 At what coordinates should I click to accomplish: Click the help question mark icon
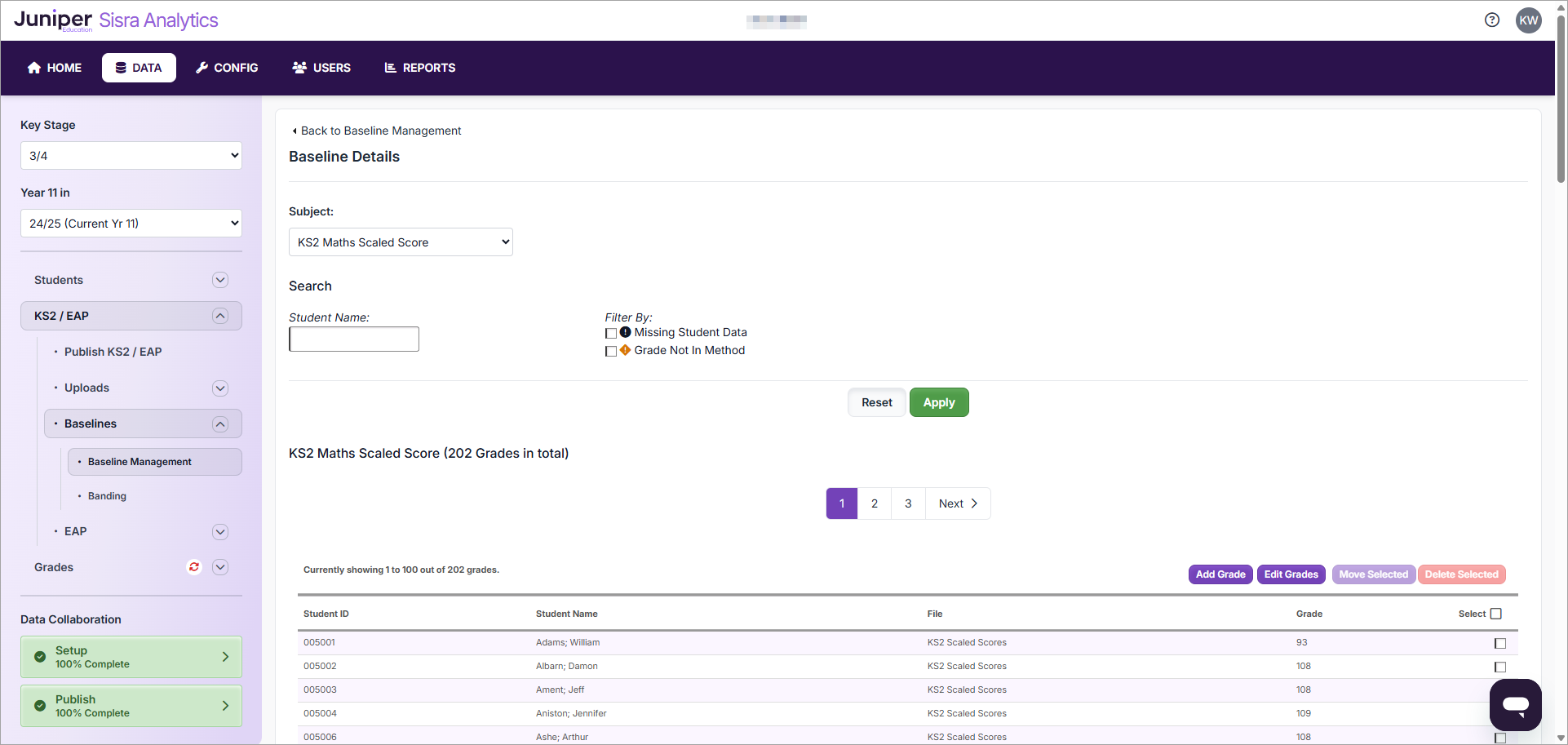1491,20
